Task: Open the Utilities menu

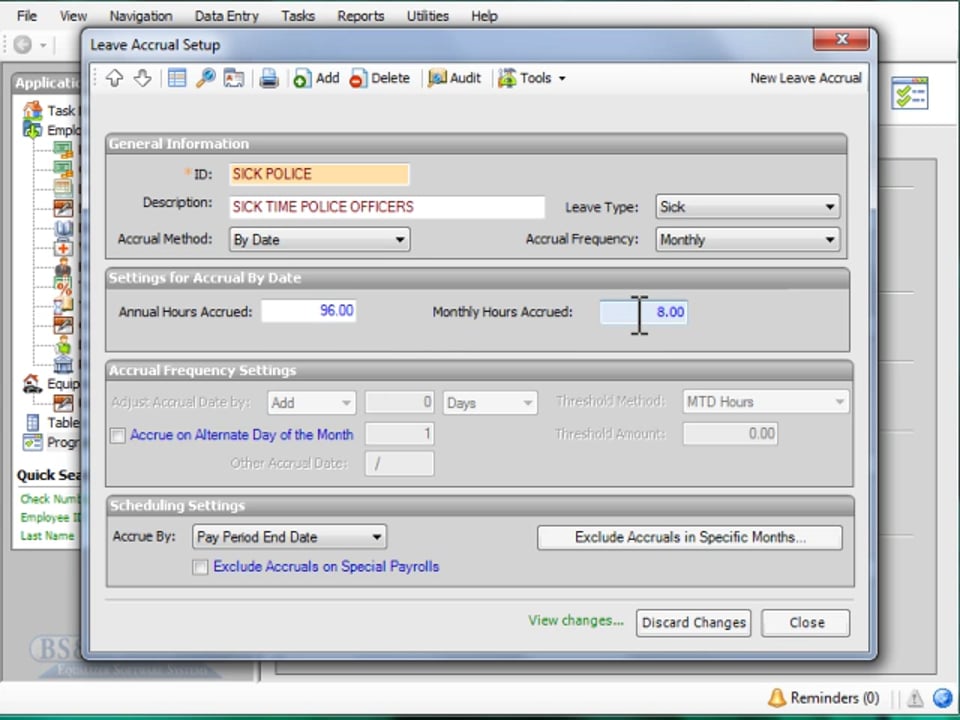Action: [x=427, y=16]
